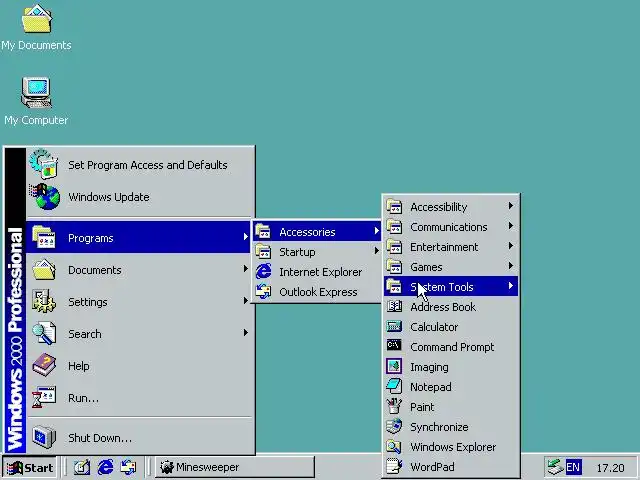The width and height of the screenshot is (640, 480).
Task: Expand the Entertainment submenu arrow
Action: 511,246
